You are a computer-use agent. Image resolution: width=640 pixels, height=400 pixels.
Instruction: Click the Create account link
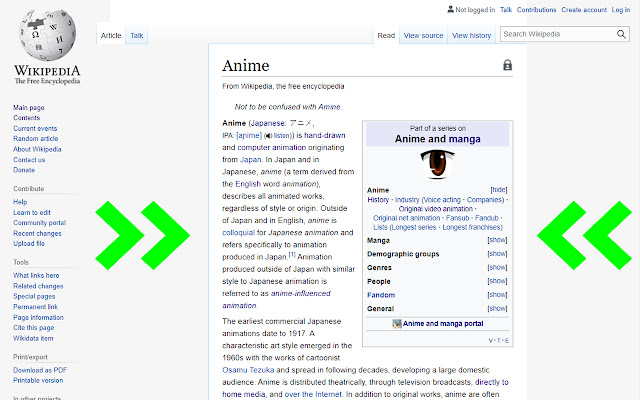[584, 10]
